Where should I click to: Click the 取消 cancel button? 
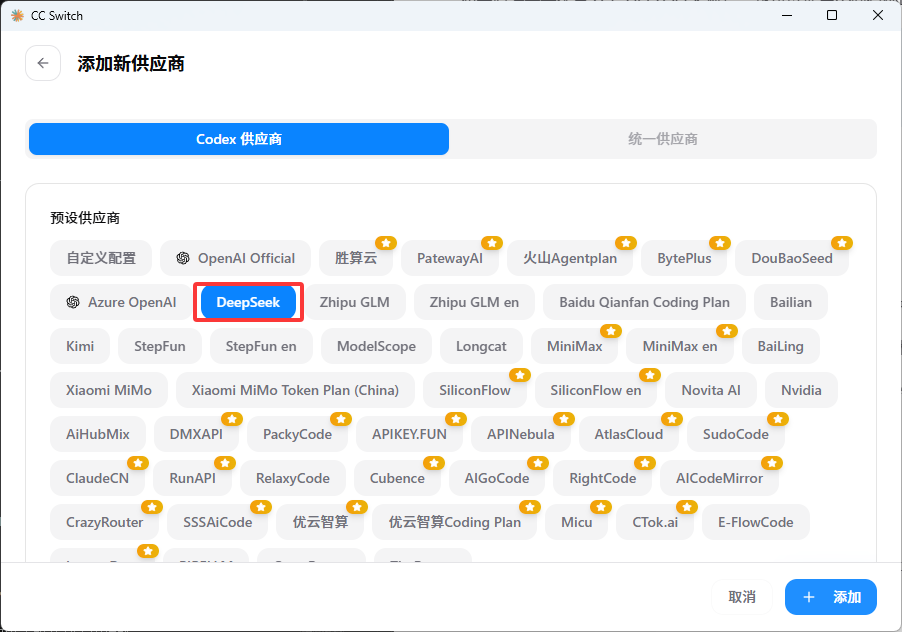(742, 597)
